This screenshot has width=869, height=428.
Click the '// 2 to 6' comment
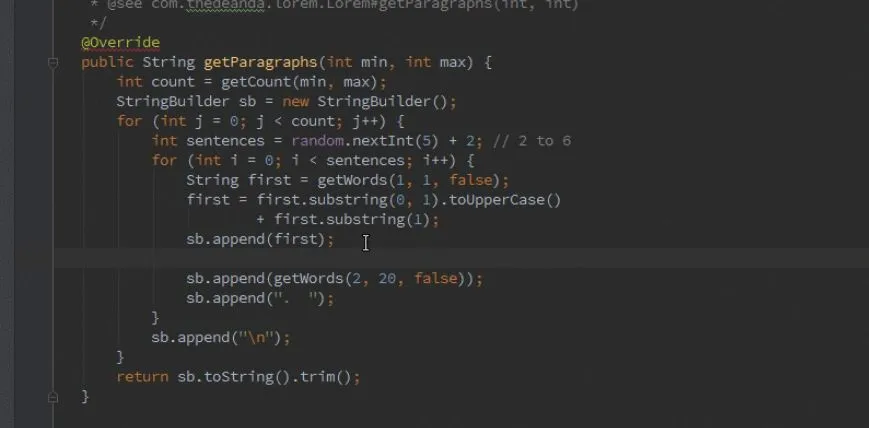point(531,141)
